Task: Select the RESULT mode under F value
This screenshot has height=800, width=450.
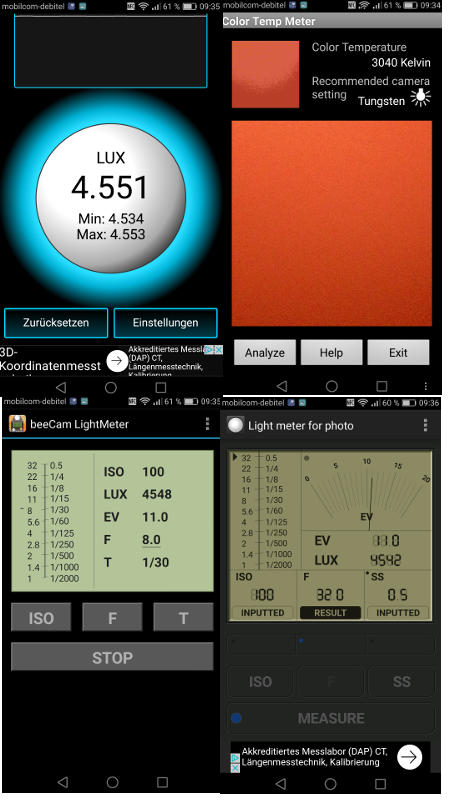Action: [330, 612]
